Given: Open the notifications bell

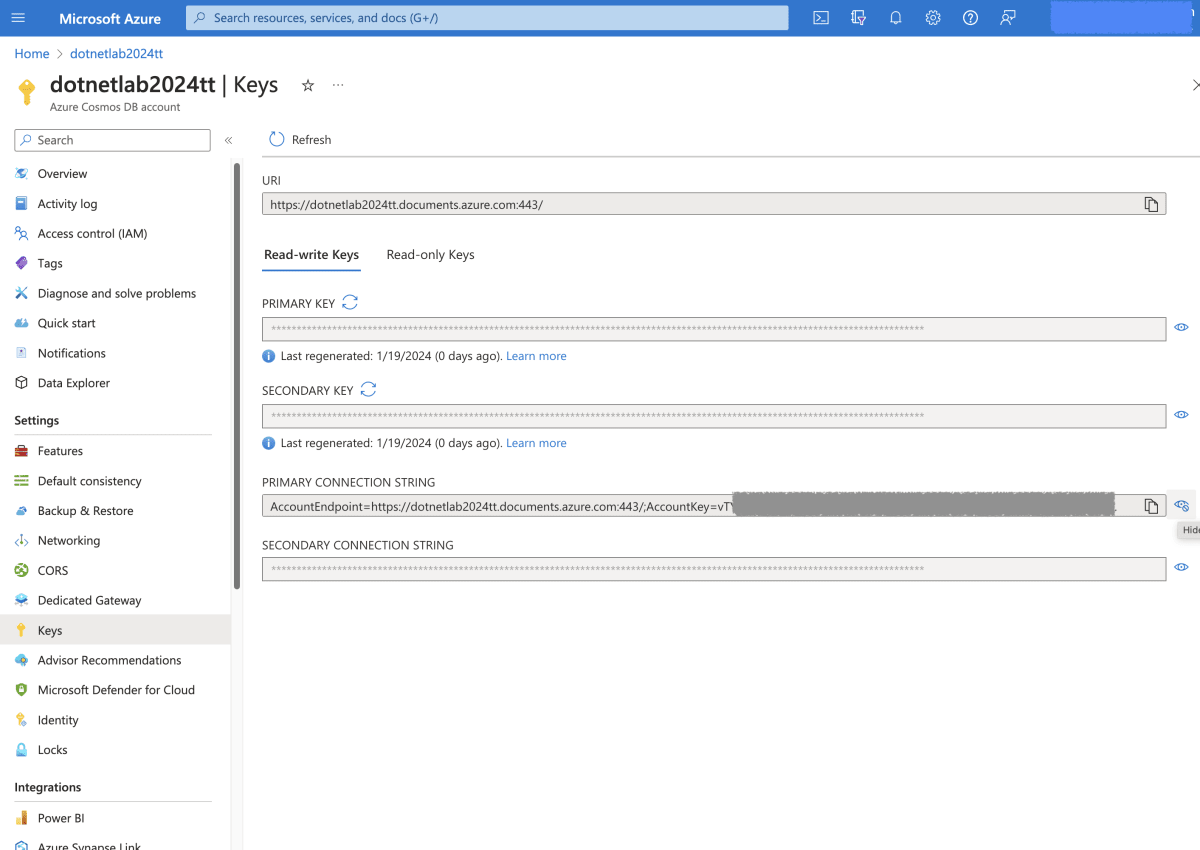Looking at the screenshot, I should click(896, 18).
